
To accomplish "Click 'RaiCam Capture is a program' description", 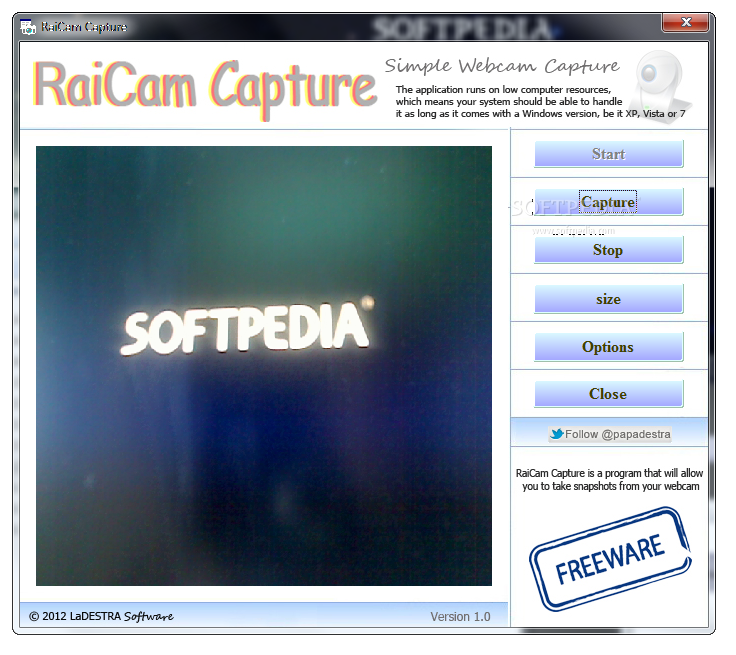I will pos(610,479).
